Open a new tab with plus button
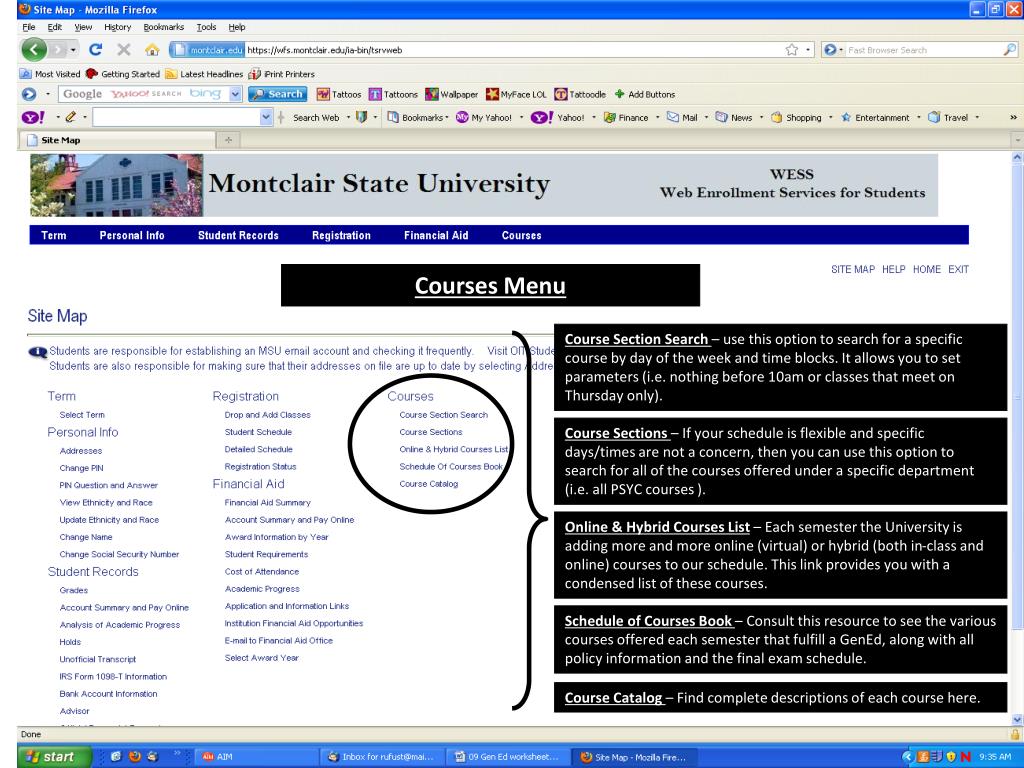This screenshot has height=768, width=1024. click(229, 140)
